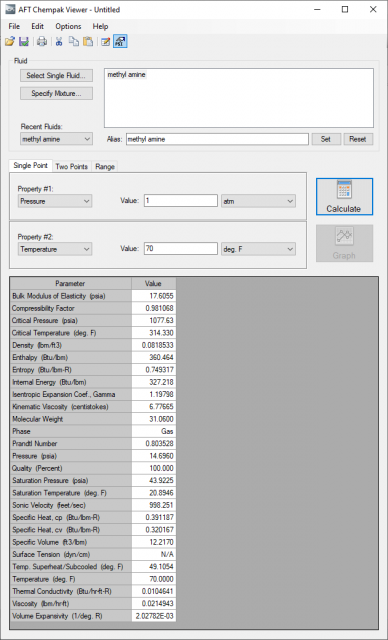Screen dimensions: 388x640
Task: Click the Value column header
Action: (x=153, y=283)
